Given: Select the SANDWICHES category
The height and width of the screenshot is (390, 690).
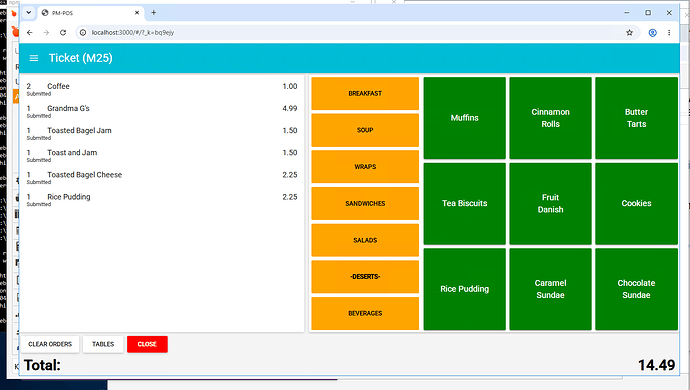Looking at the screenshot, I should pyautogui.click(x=365, y=203).
